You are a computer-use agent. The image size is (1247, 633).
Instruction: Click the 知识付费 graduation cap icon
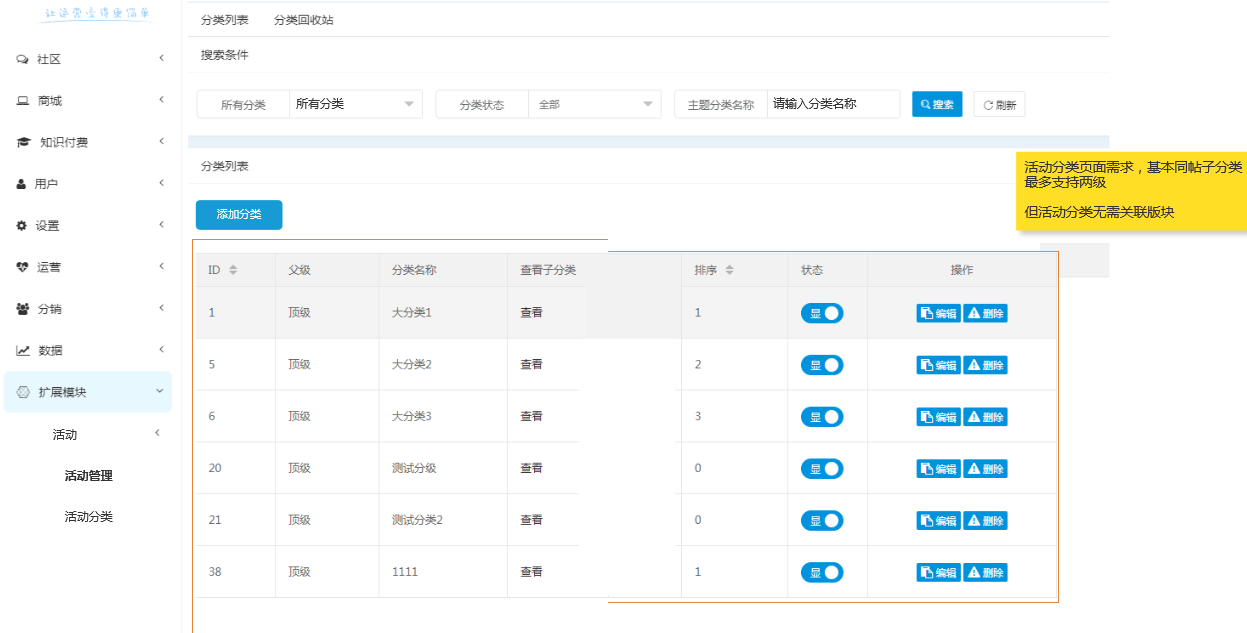[x=24, y=143]
